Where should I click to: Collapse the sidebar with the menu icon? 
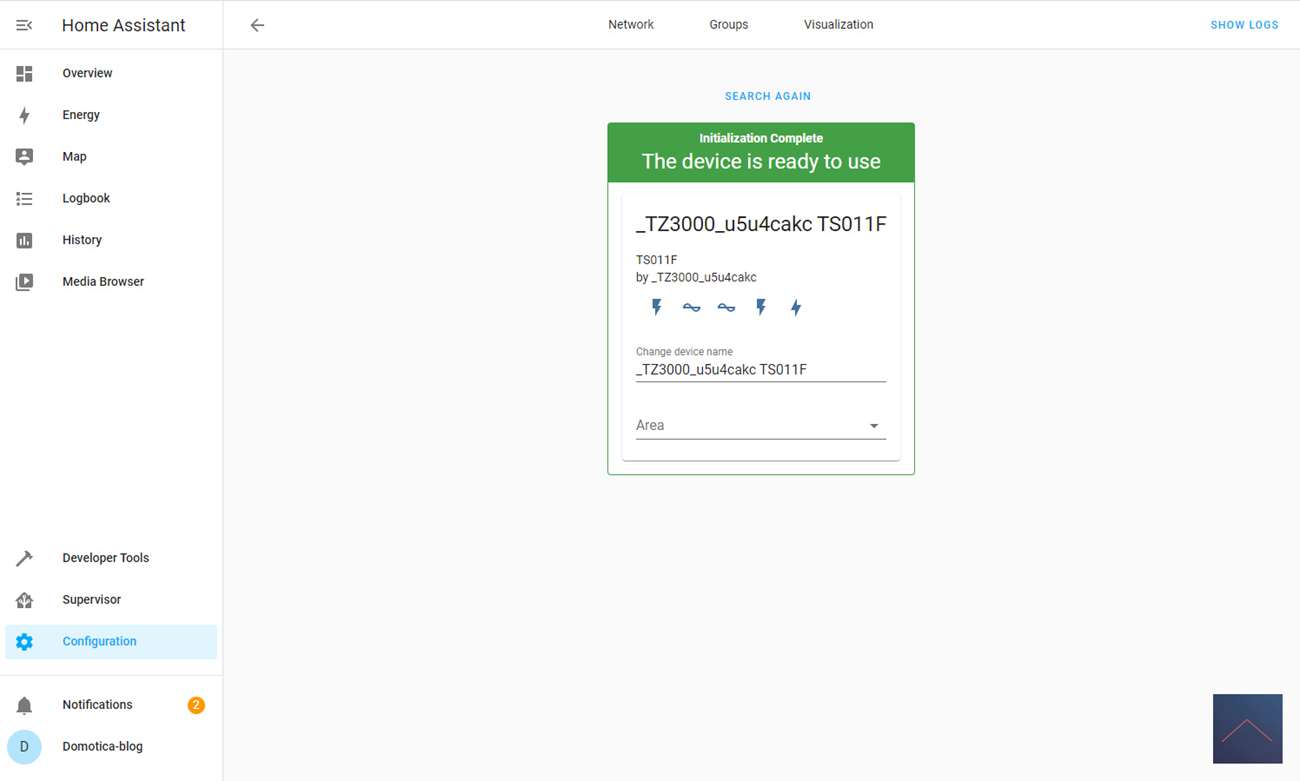pos(24,25)
